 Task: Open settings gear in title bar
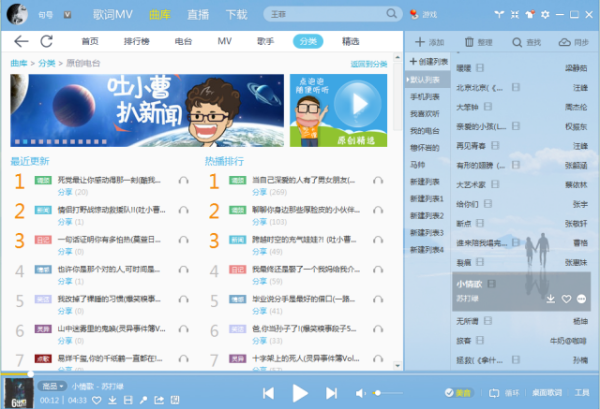click(x=545, y=15)
